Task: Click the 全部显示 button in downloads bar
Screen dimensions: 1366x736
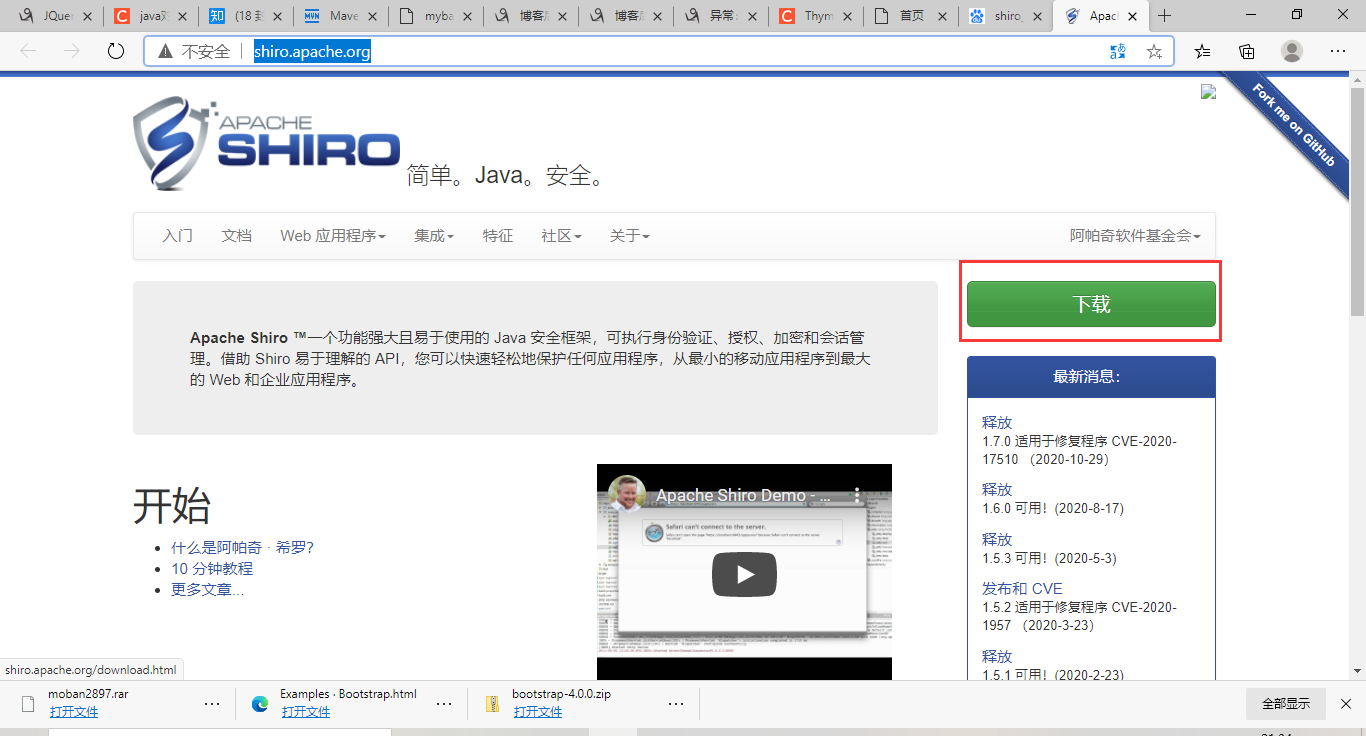Action: coord(1286,703)
